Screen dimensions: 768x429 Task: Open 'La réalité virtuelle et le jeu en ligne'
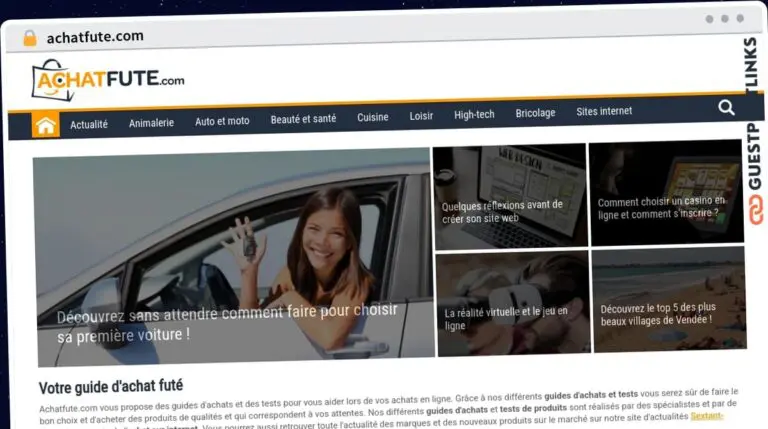click(x=506, y=318)
